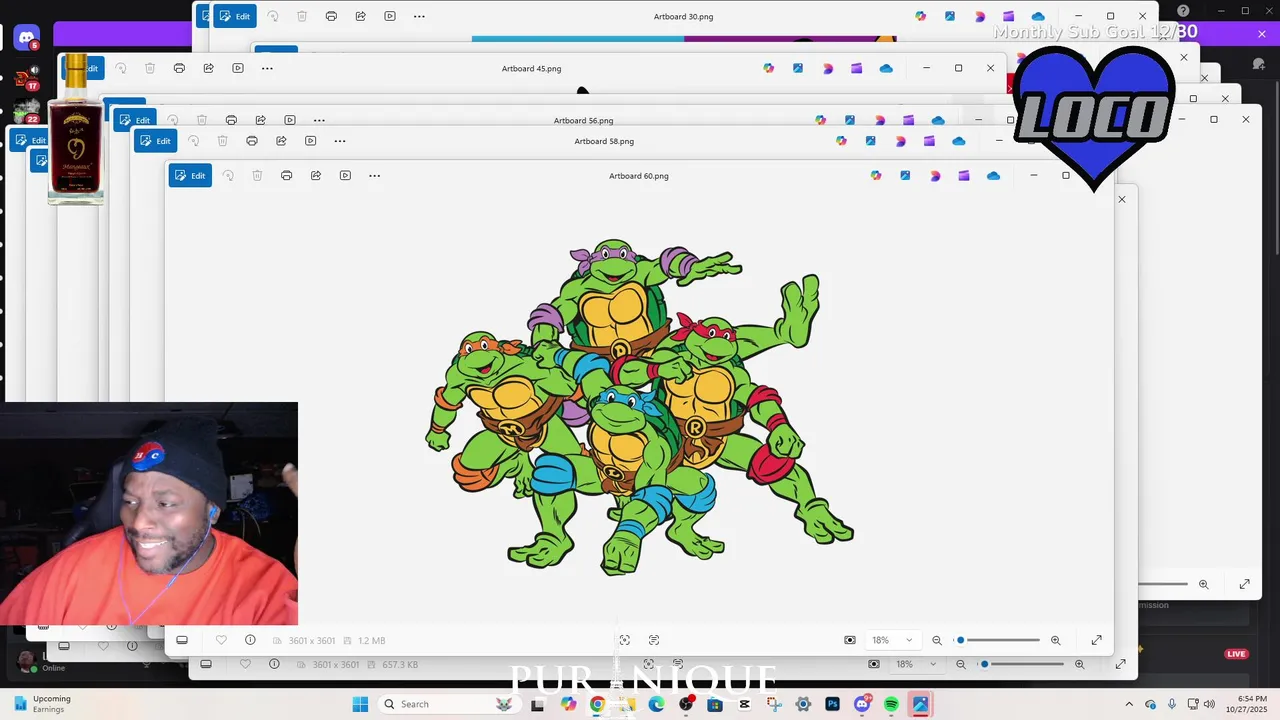Start slideshow in Artboard 56.png window
Screen dimensions: 1280x720
(x=289, y=120)
